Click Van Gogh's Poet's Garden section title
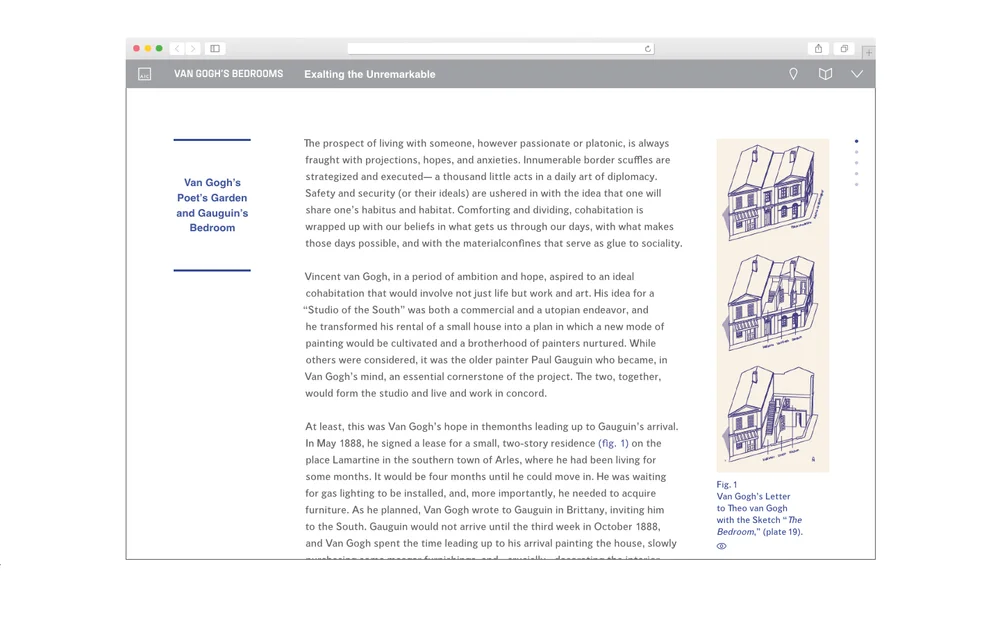The height and width of the screenshot is (625, 1000). (212, 205)
